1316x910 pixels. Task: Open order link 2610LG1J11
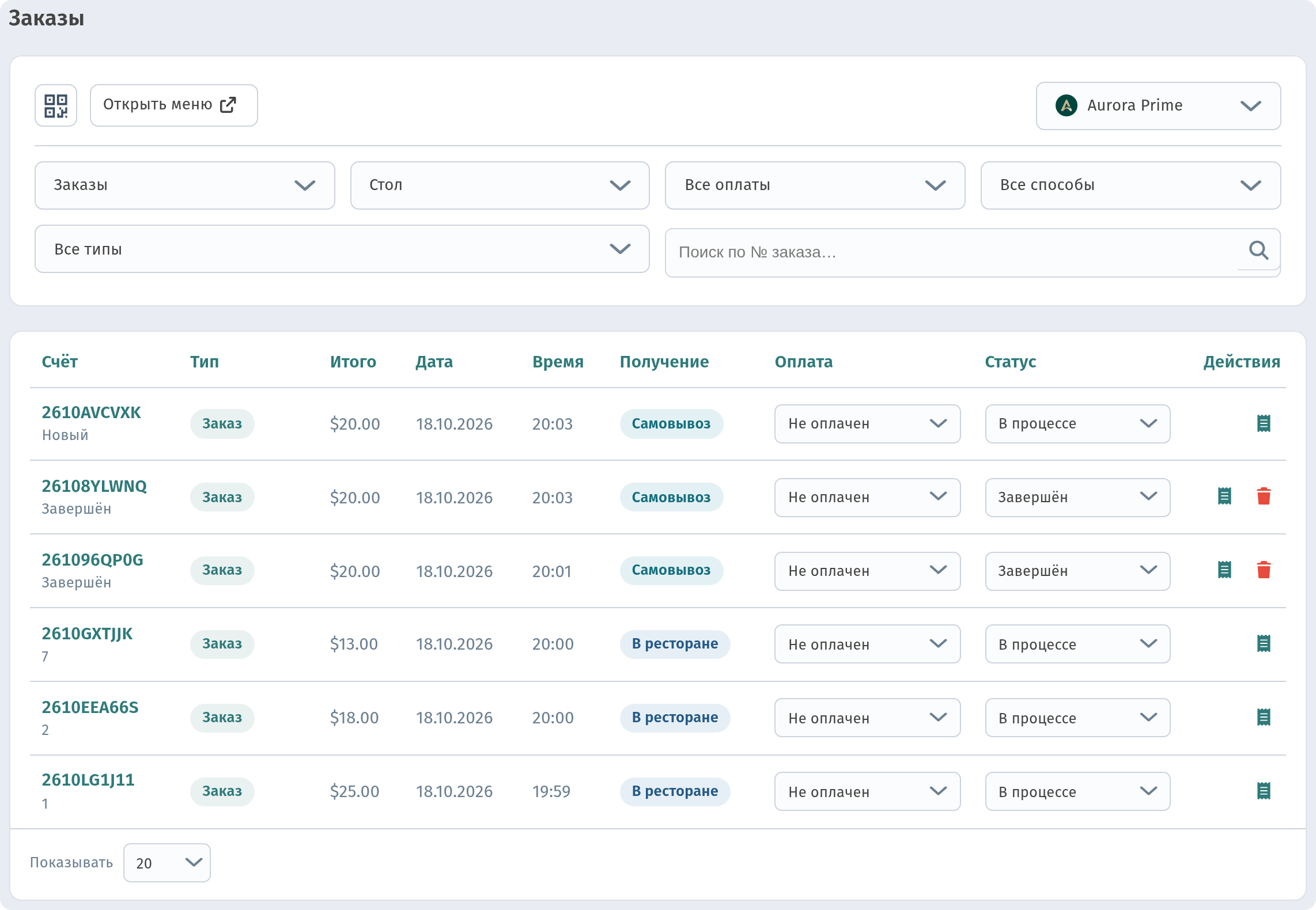click(x=88, y=780)
